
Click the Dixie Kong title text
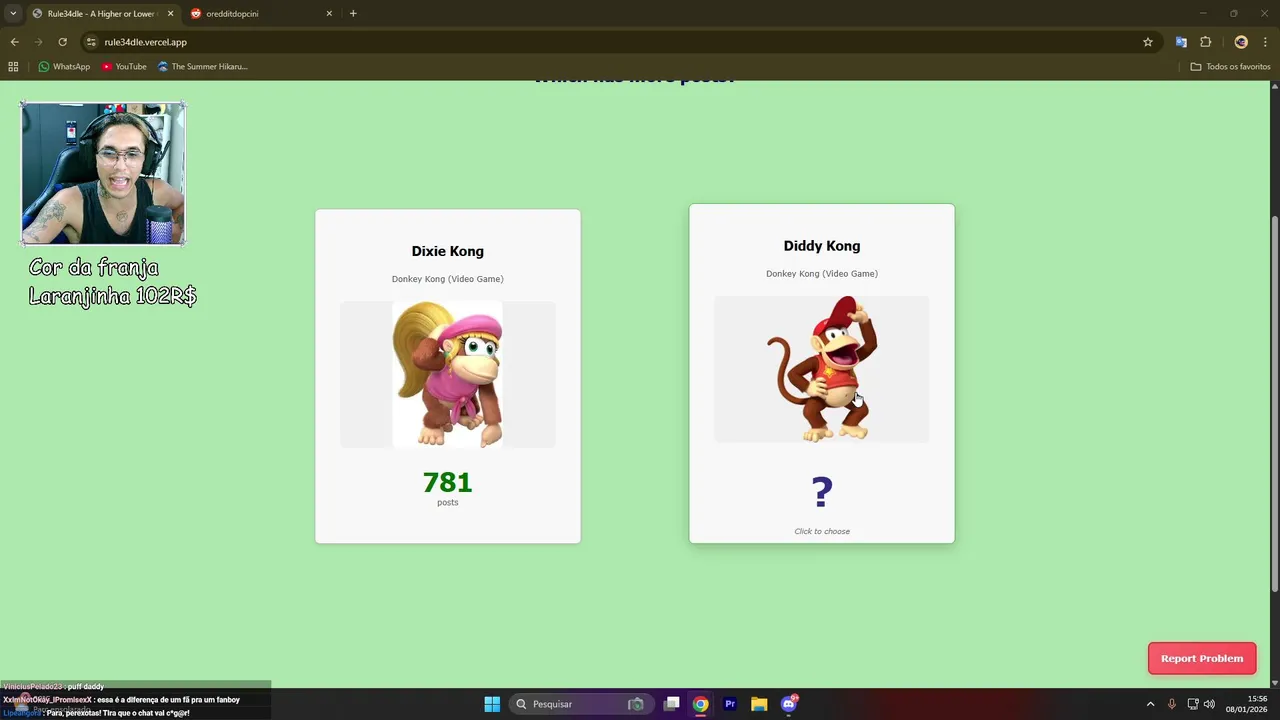448,251
